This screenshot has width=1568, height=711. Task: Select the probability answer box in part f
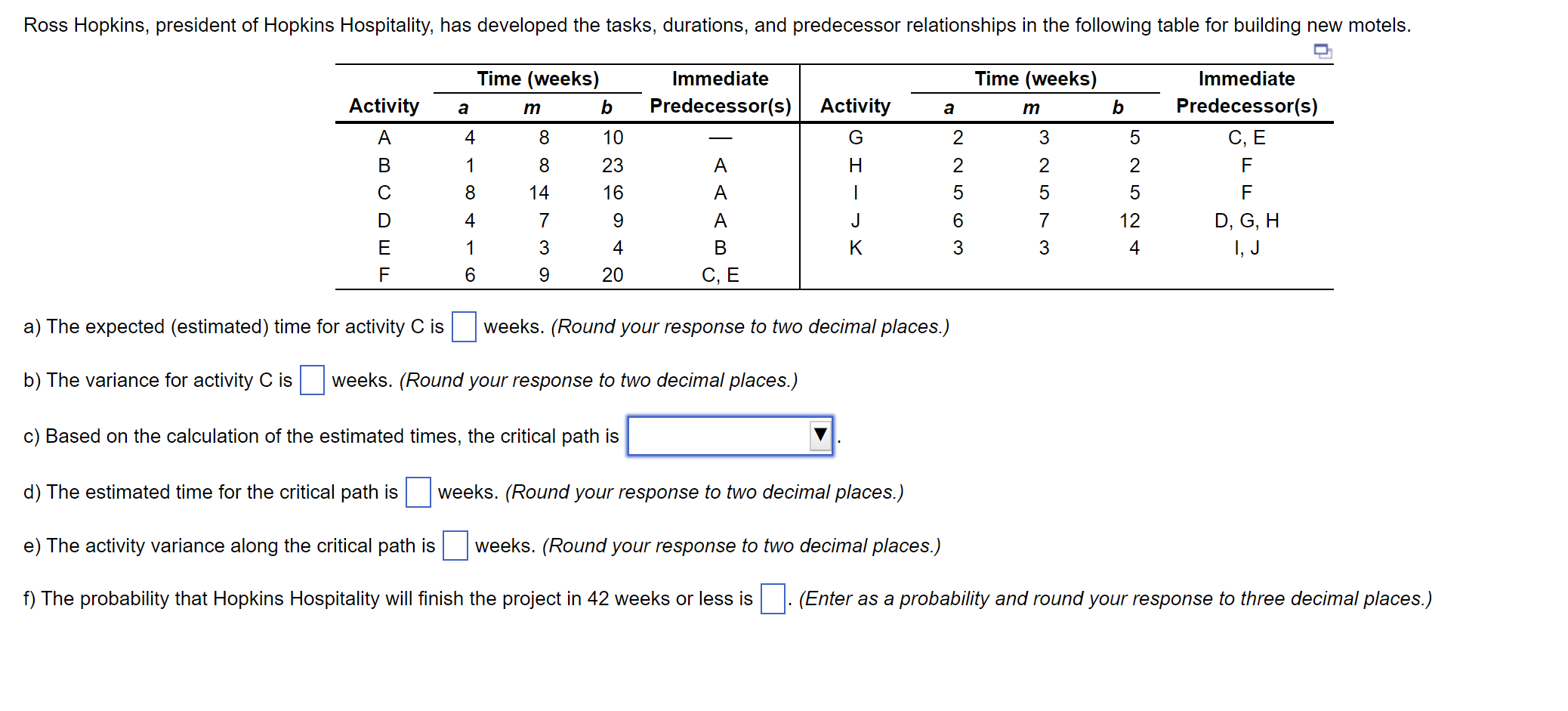(773, 598)
